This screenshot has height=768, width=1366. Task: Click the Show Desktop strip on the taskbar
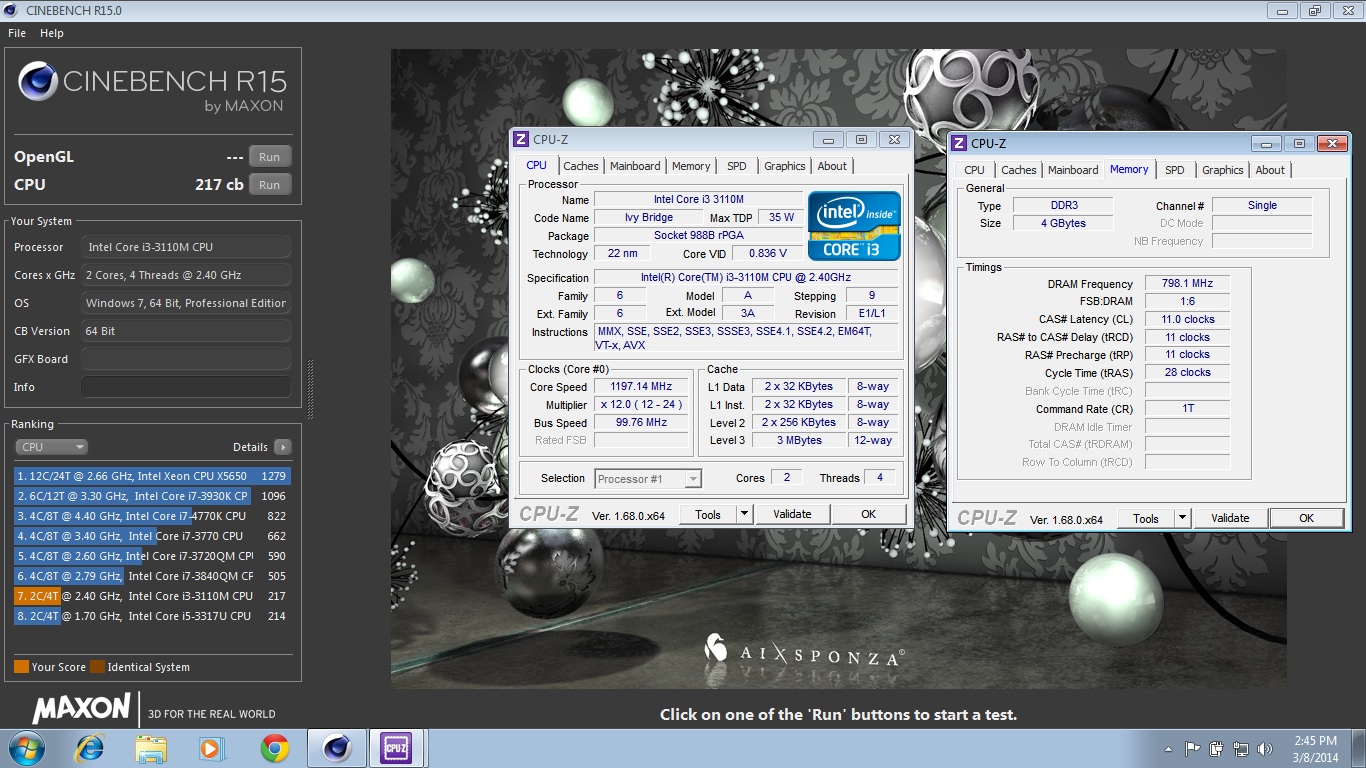click(1359, 748)
